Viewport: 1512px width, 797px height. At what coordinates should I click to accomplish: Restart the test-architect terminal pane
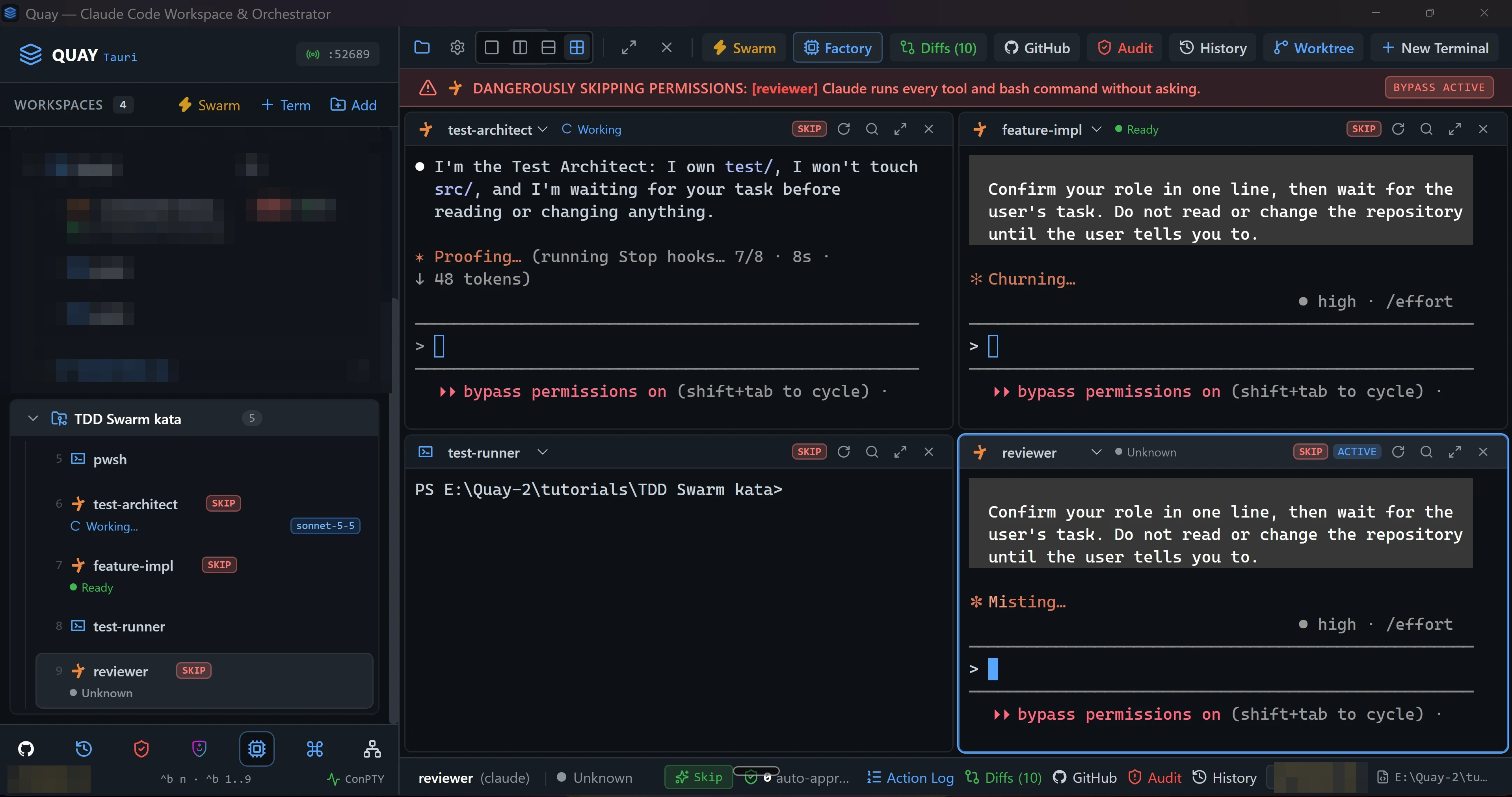pos(843,129)
